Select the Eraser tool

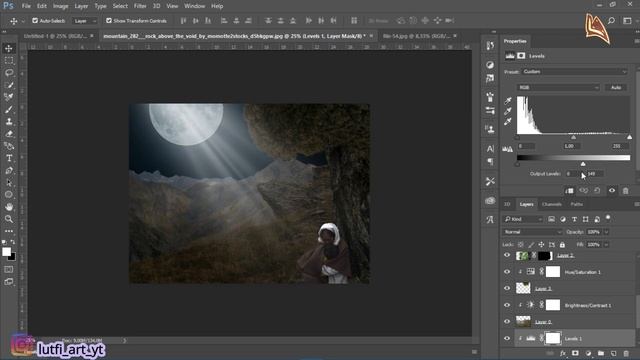coord(9,134)
